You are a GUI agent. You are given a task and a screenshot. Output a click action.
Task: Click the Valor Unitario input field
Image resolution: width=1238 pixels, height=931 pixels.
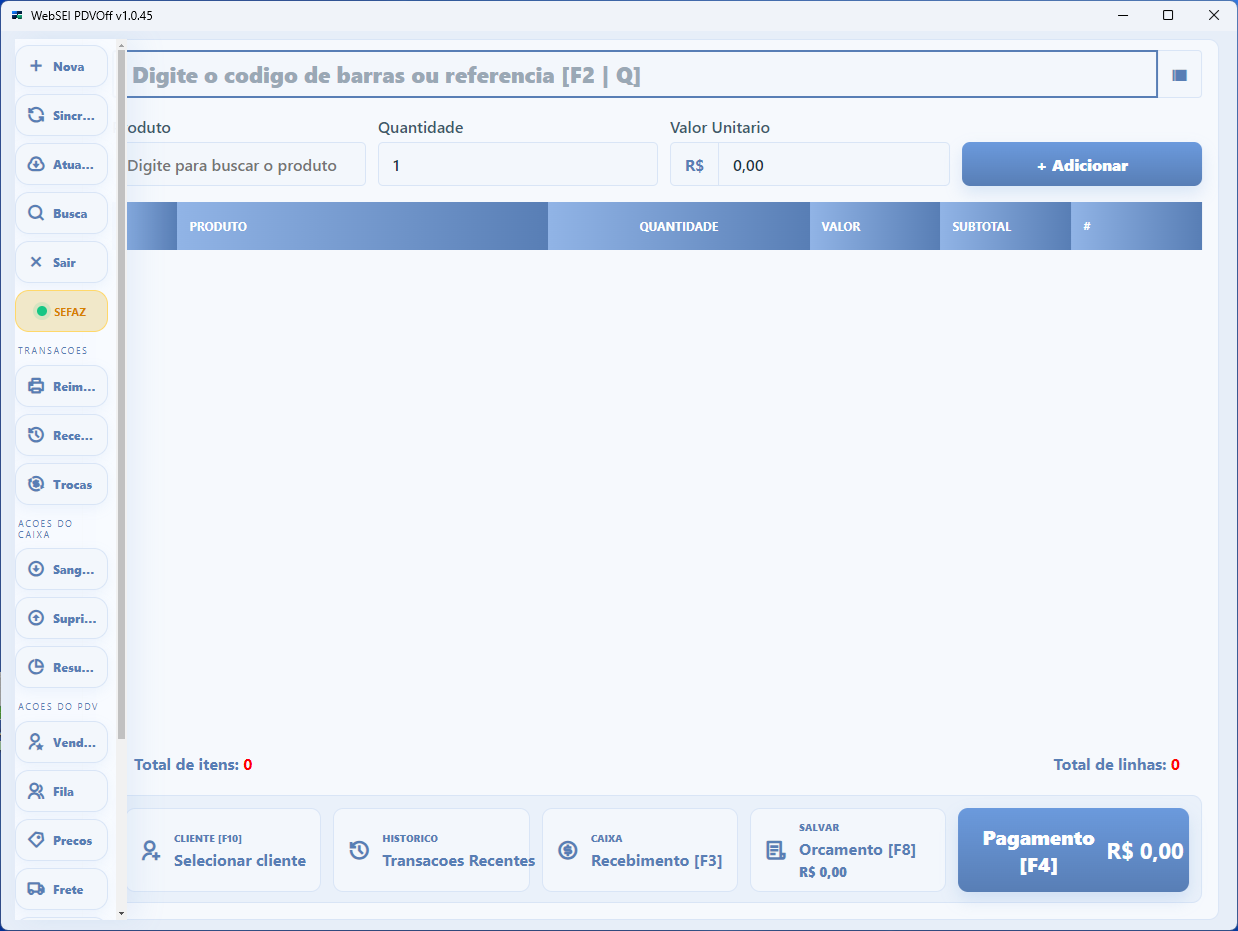coord(834,165)
